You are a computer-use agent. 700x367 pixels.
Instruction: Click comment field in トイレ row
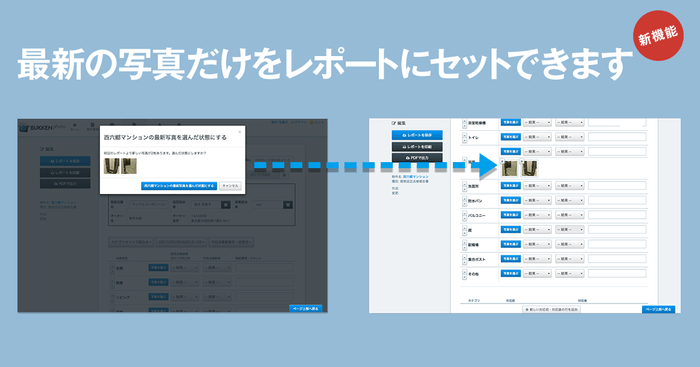coord(617,137)
